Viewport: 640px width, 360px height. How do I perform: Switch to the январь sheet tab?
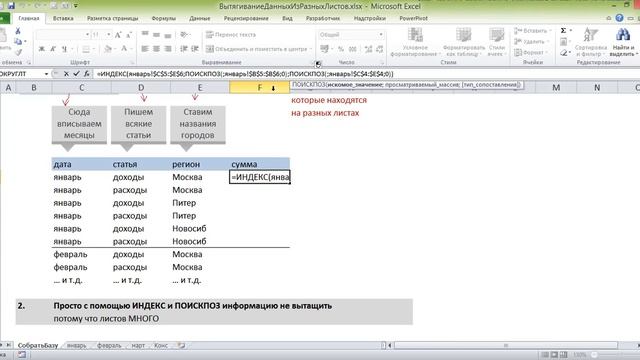[x=76, y=346]
